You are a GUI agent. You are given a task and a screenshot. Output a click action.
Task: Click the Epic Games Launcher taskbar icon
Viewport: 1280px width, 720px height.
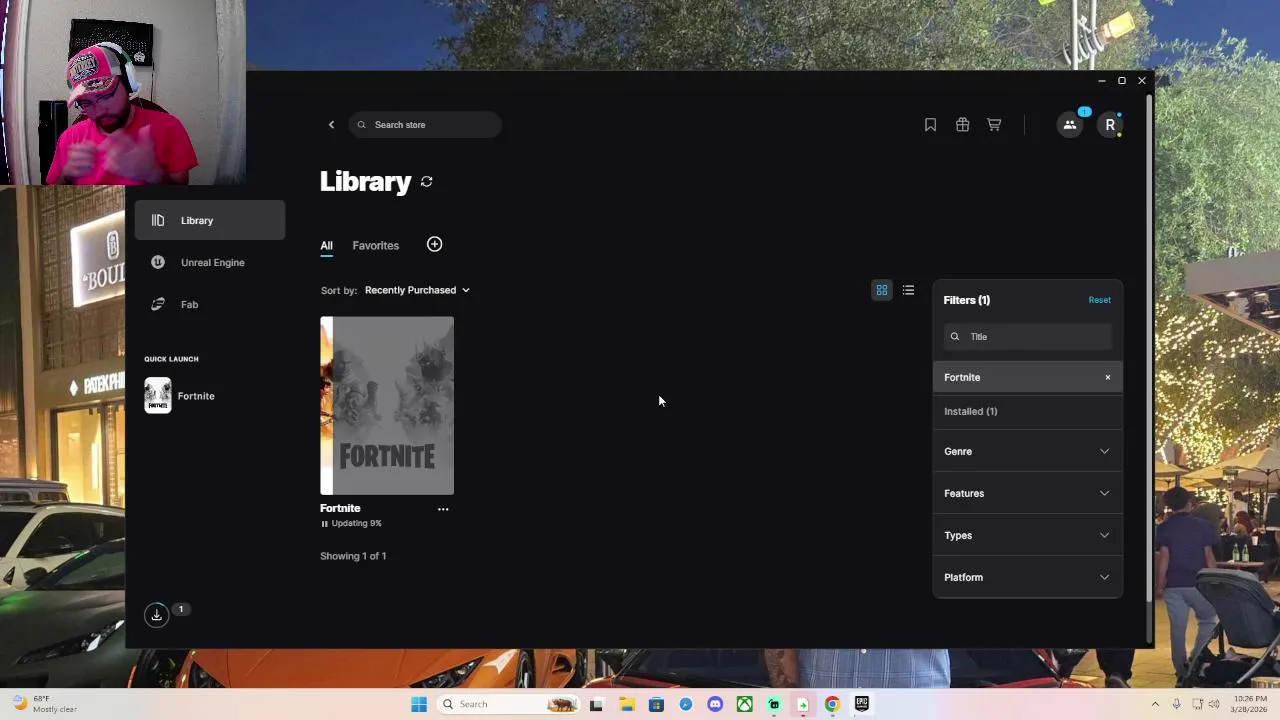(x=862, y=704)
